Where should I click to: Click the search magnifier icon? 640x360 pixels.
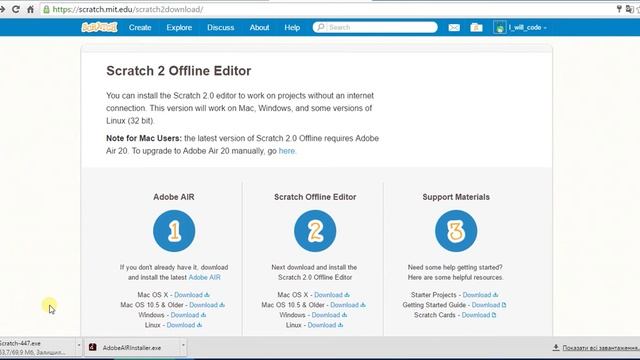coord(321,27)
